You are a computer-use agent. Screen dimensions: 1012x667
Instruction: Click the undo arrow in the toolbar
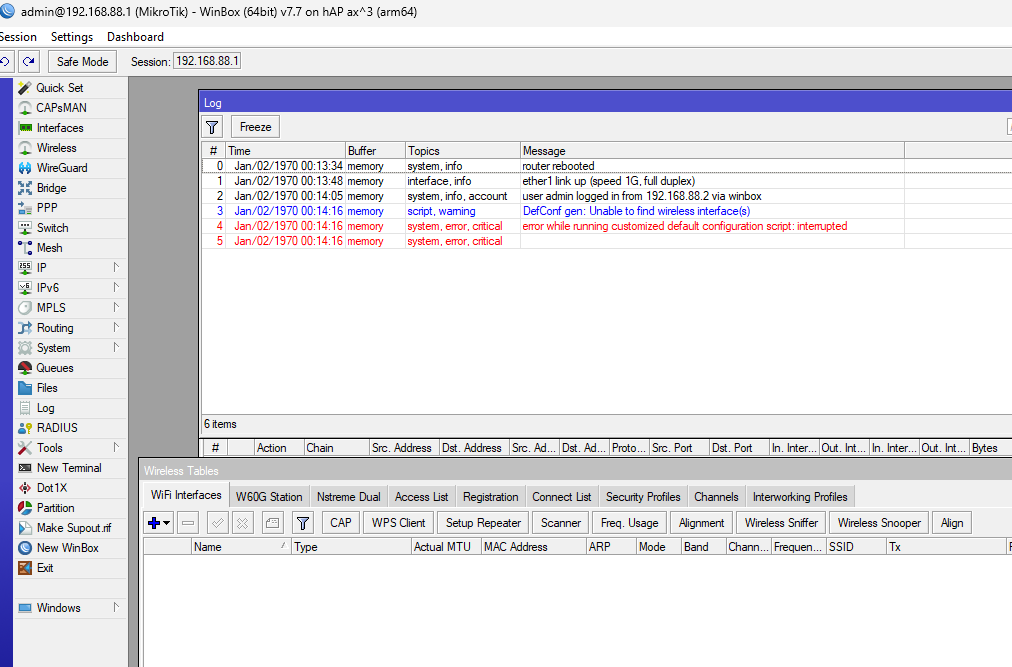click(8, 60)
